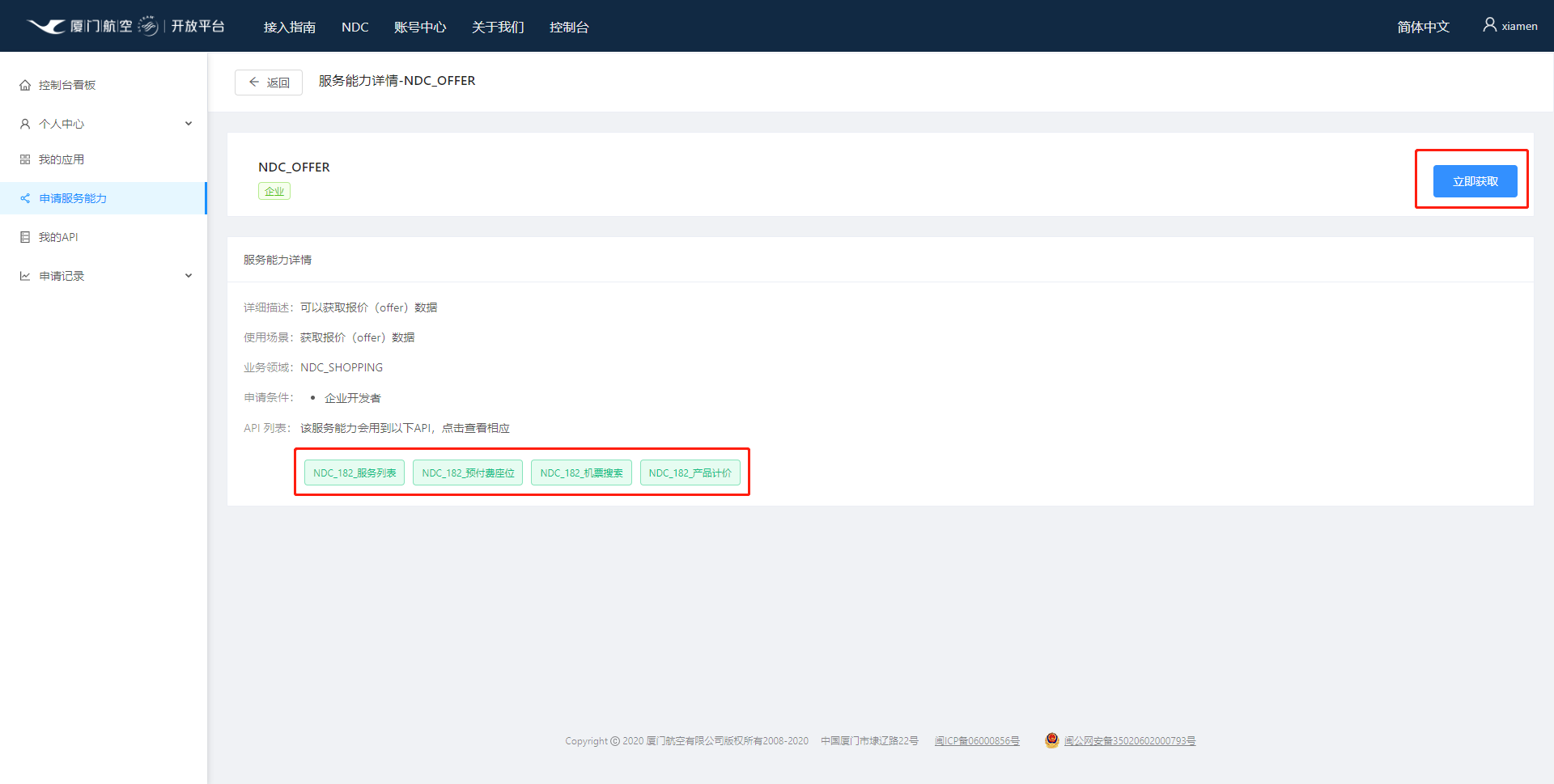Expand the 申请记录 chevron

(x=189, y=276)
